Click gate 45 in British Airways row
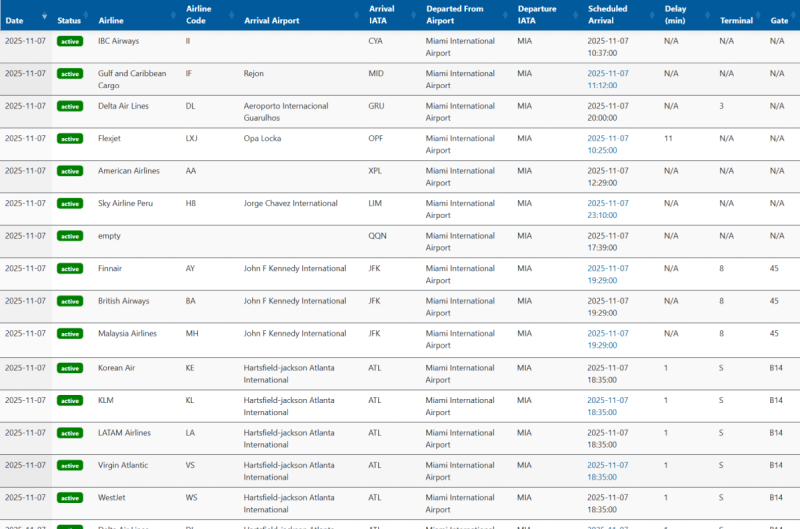 (x=774, y=301)
